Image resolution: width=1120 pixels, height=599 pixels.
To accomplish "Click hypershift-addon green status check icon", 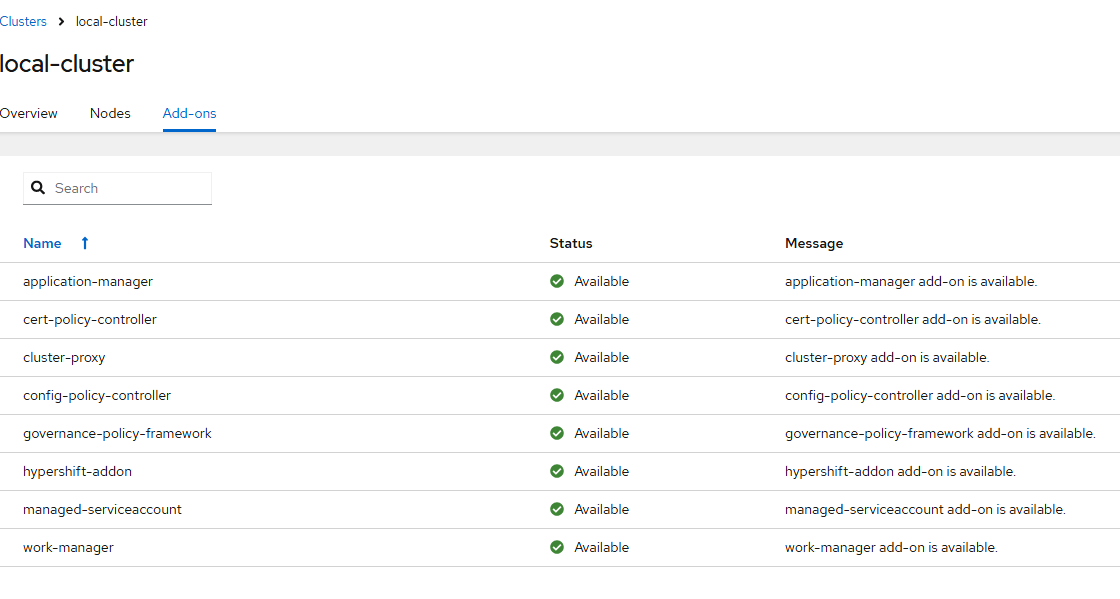I will [557, 471].
